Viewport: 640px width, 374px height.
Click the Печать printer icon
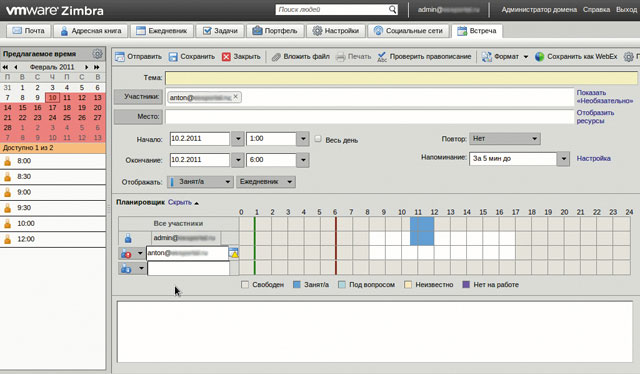[341, 57]
